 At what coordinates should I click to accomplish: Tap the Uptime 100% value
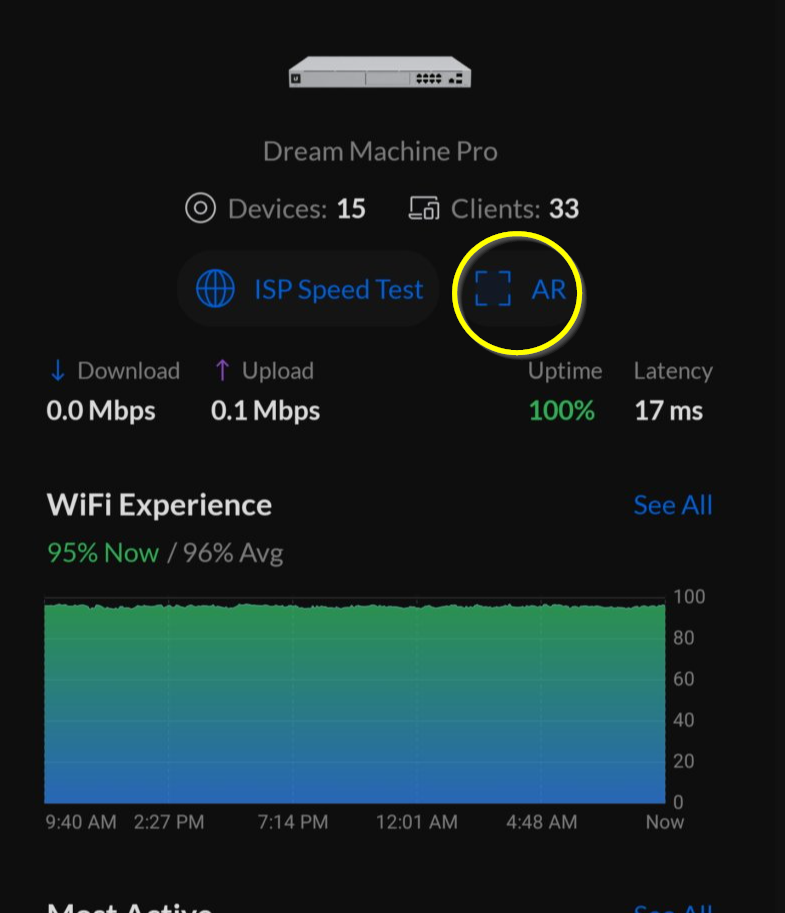click(x=562, y=411)
